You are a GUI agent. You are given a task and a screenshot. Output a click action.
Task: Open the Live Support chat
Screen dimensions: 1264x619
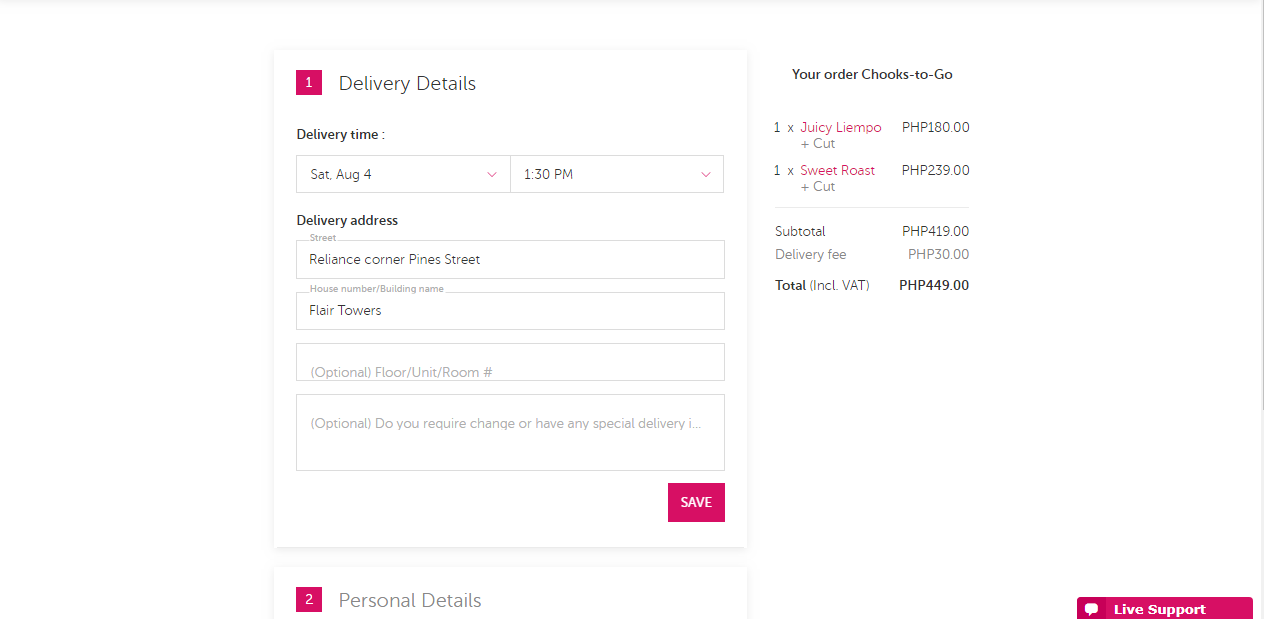(1165, 608)
